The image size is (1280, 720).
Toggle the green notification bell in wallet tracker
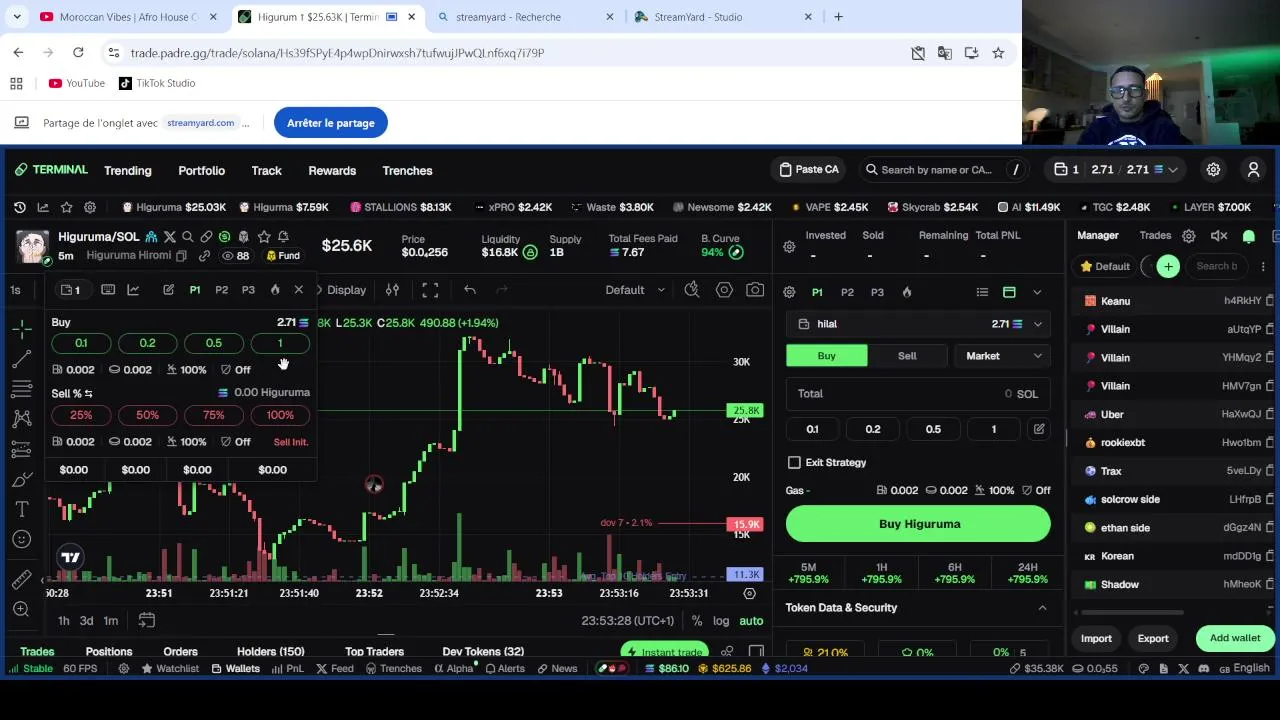1249,236
